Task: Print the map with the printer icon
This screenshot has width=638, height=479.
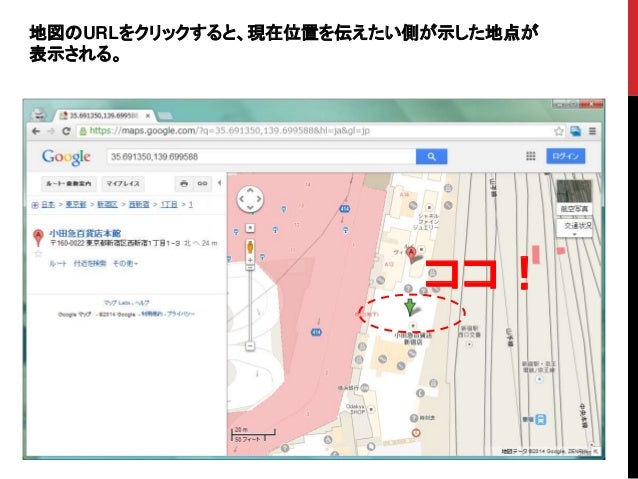Action: tap(184, 184)
